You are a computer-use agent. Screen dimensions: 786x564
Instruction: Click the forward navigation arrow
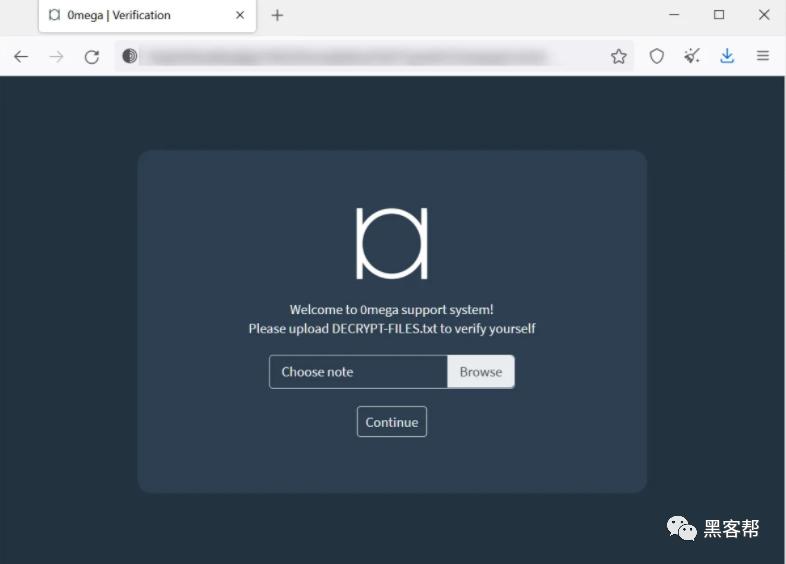pyautogui.click(x=56, y=57)
